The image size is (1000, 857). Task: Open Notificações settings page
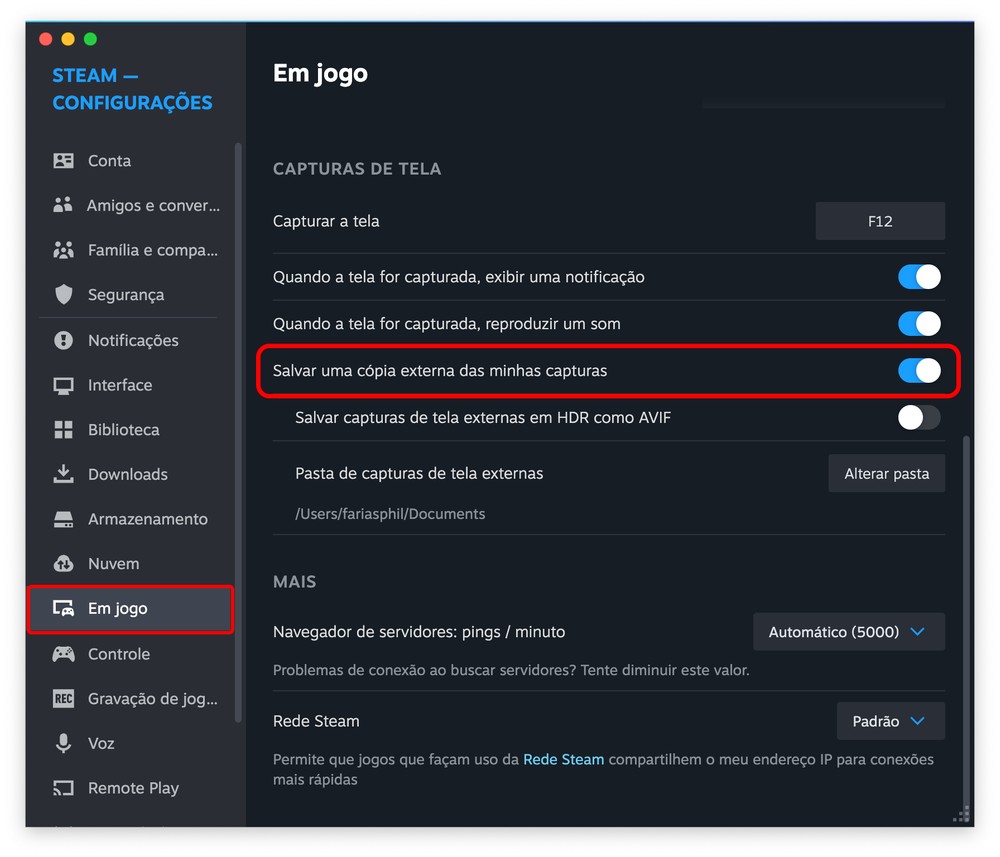[x=130, y=341]
